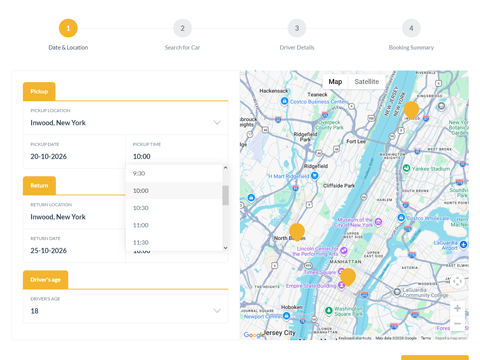The height and width of the screenshot is (360, 480).
Task: Go to step 1 circle
Action: 68,28
